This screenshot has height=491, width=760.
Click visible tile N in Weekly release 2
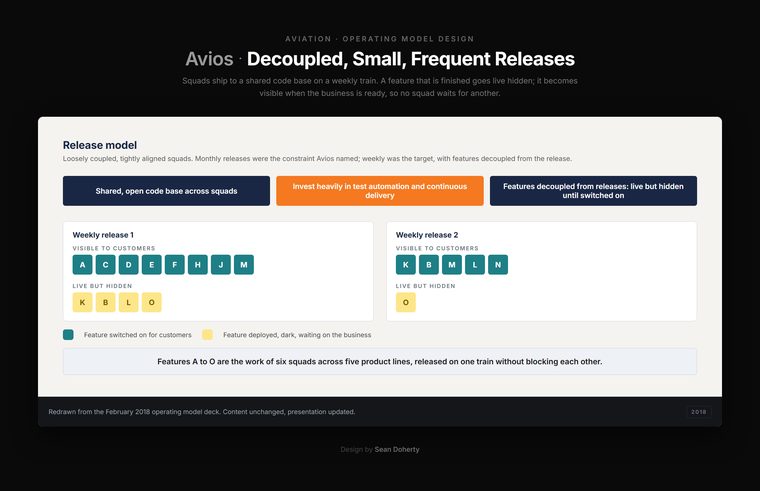pyautogui.click(x=498, y=265)
